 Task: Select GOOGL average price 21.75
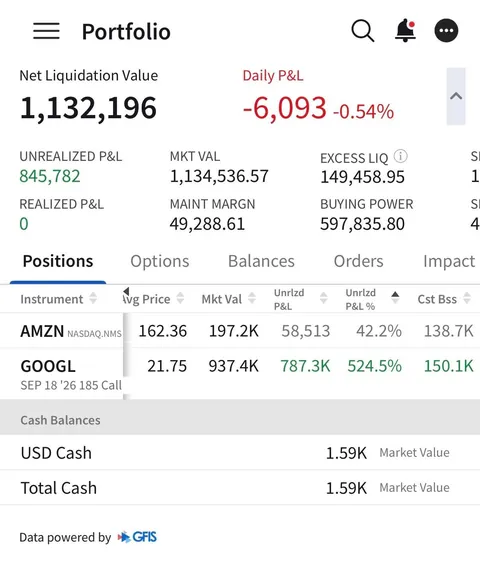[167, 366]
